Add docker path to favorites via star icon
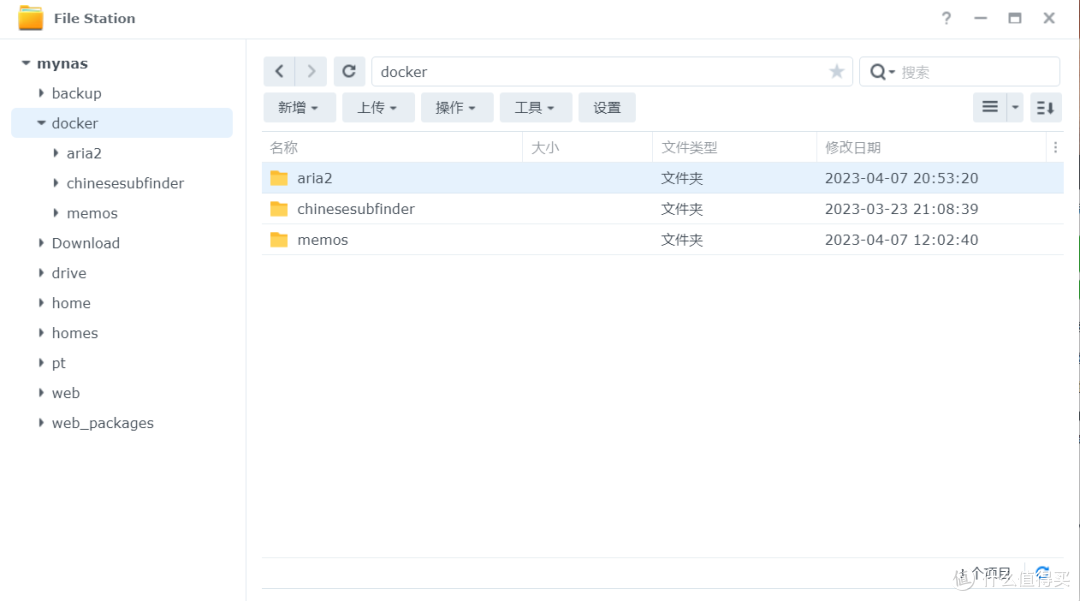The height and width of the screenshot is (601, 1080). pos(836,71)
